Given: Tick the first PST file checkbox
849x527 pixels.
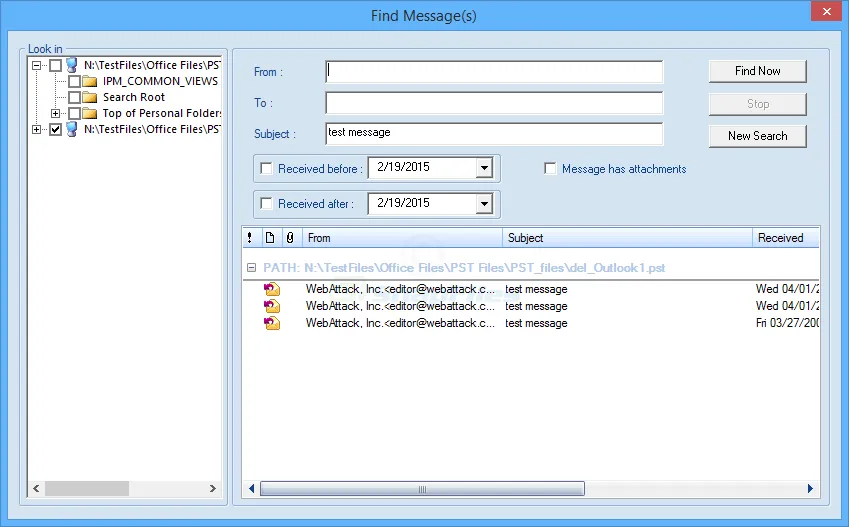Looking at the screenshot, I should (55, 66).
